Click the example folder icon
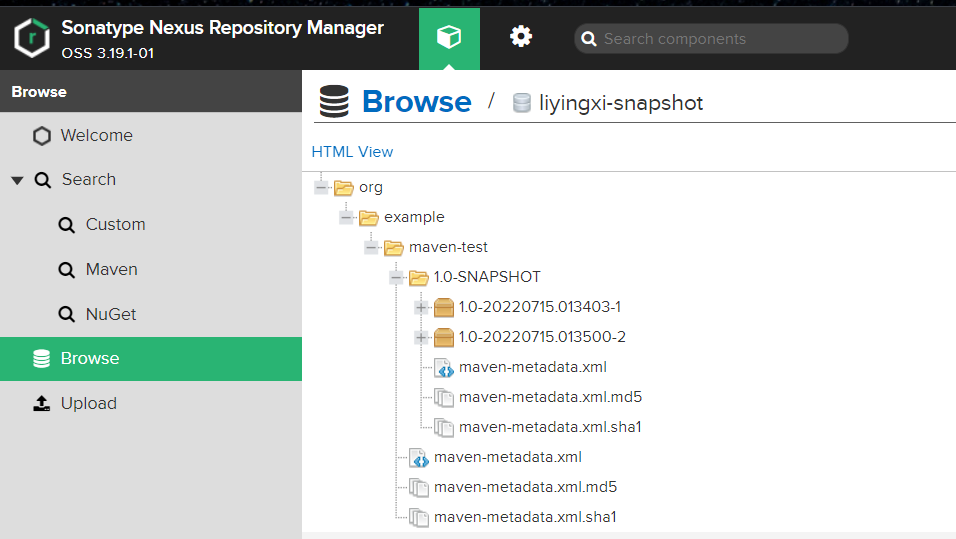 (x=369, y=218)
